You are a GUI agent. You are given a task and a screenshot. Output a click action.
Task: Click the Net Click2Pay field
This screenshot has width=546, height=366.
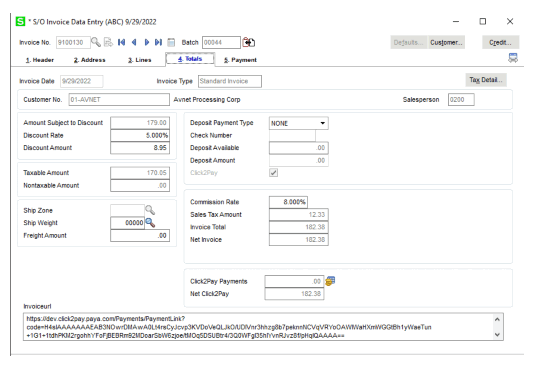pyautogui.click(x=294, y=294)
